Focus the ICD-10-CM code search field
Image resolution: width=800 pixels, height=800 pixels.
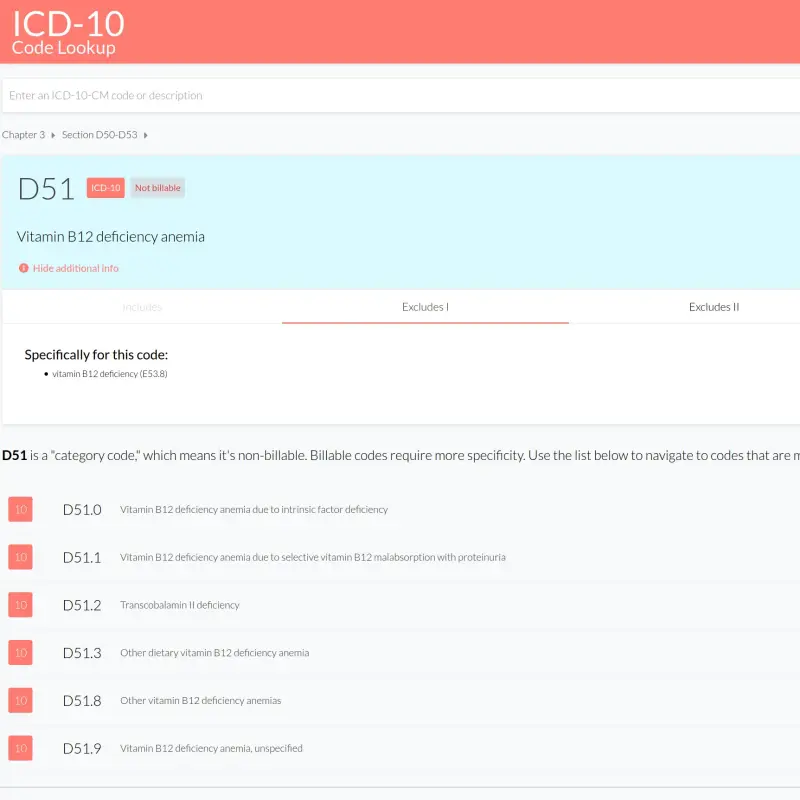pos(401,95)
